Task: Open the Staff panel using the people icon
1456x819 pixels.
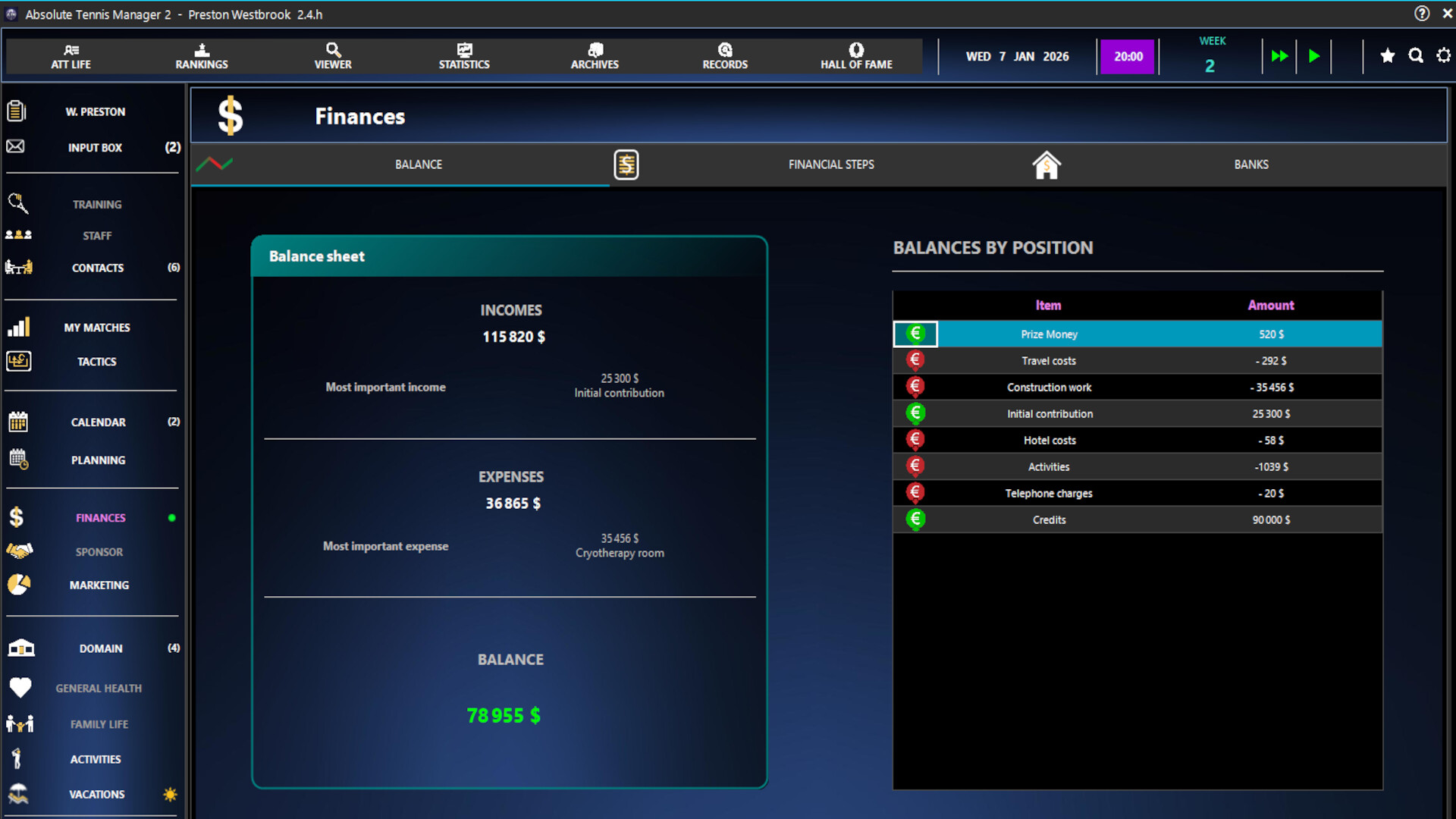Action: (19, 234)
